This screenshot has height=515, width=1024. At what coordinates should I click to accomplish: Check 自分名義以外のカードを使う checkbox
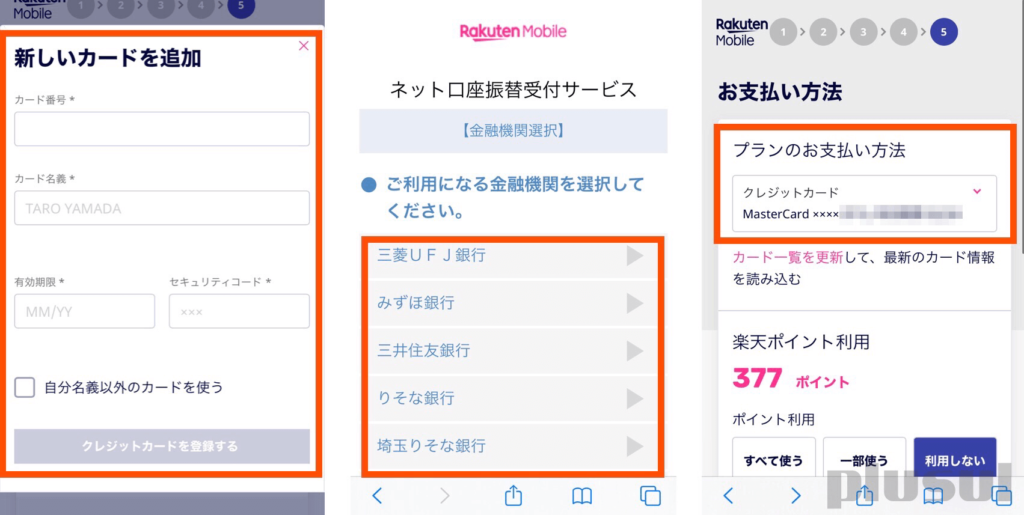[x=25, y=388]
